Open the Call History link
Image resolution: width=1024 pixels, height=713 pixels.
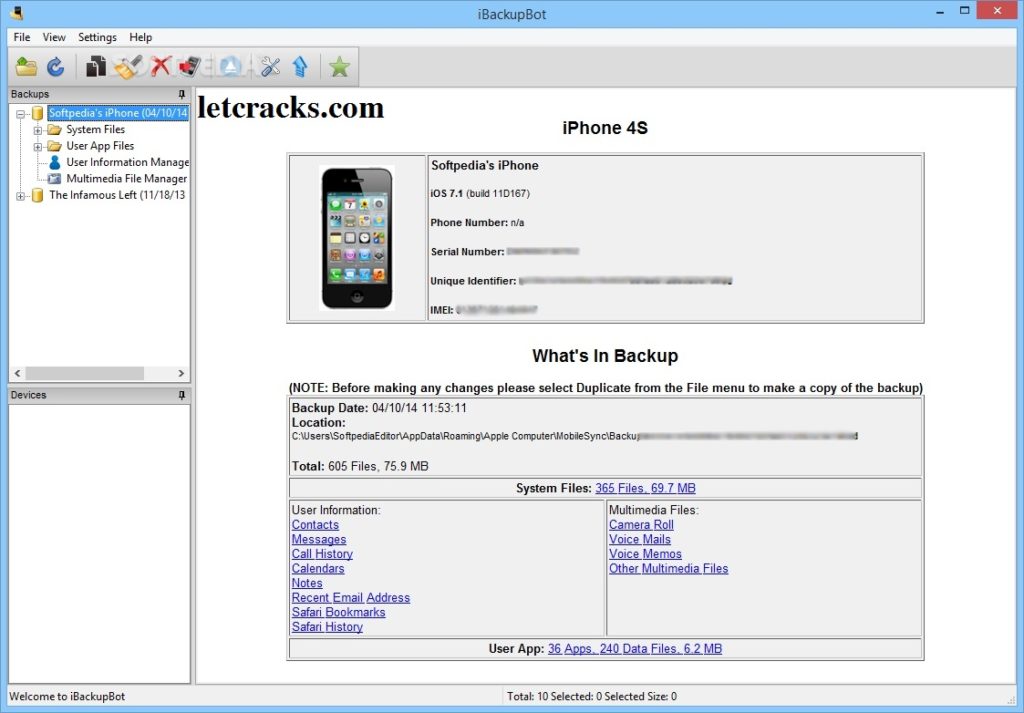coord(322,554)
